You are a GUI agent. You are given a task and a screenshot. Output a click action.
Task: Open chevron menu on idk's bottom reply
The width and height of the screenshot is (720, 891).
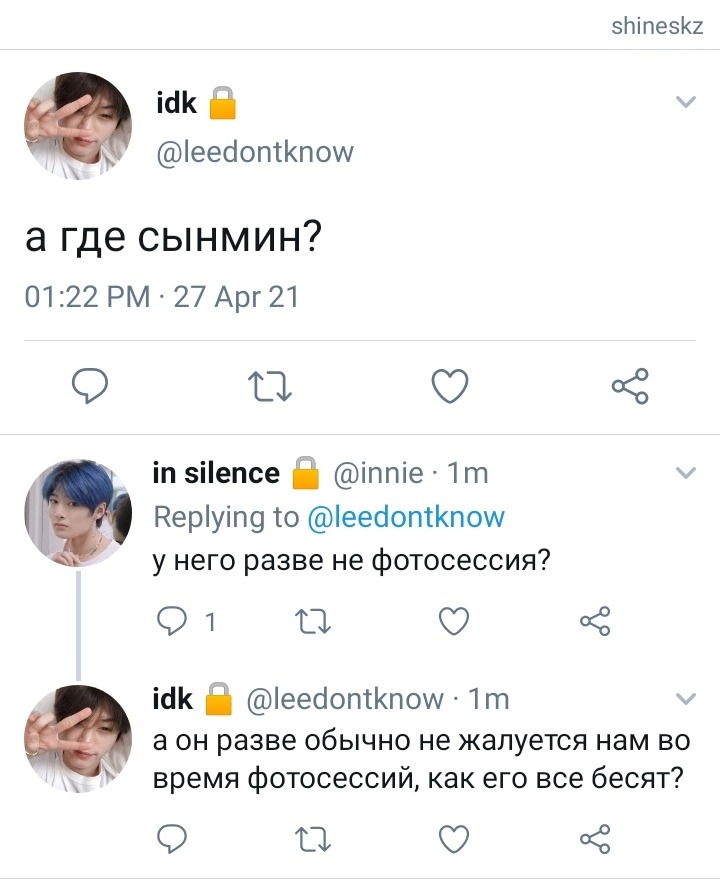pos(686,699)
